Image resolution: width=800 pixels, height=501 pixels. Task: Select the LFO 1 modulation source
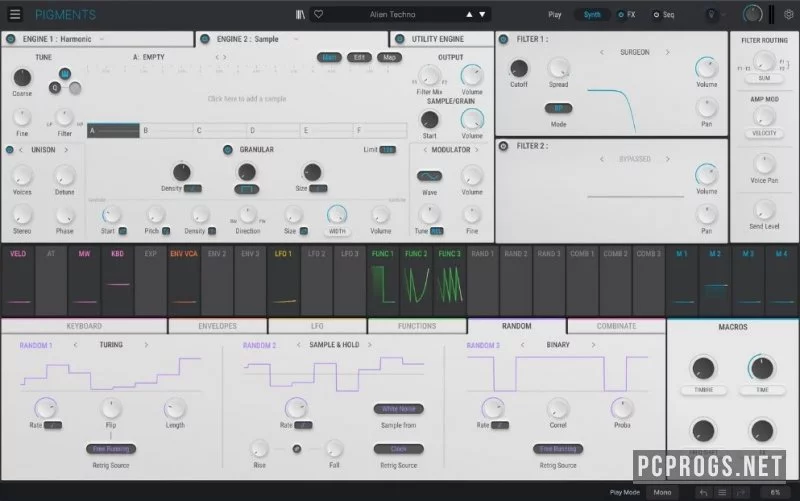(x=283, y=280)
